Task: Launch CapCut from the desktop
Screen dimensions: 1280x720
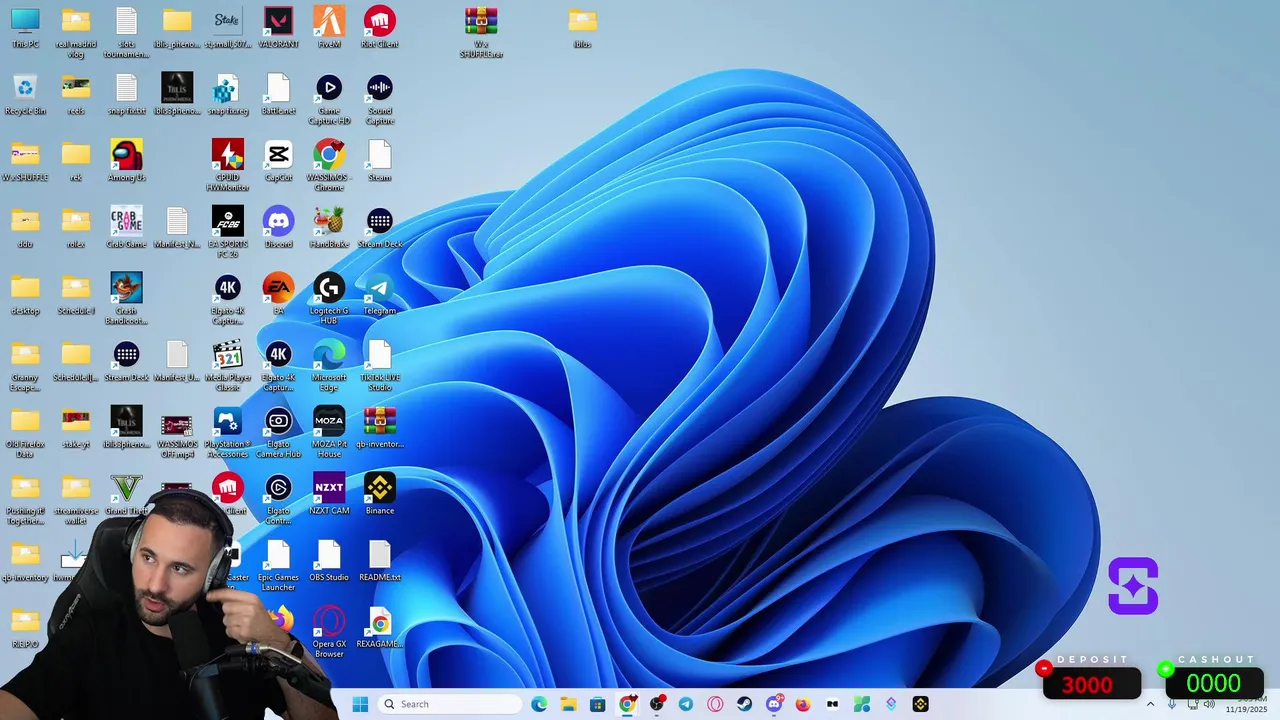Action: (x=278, y=160)
